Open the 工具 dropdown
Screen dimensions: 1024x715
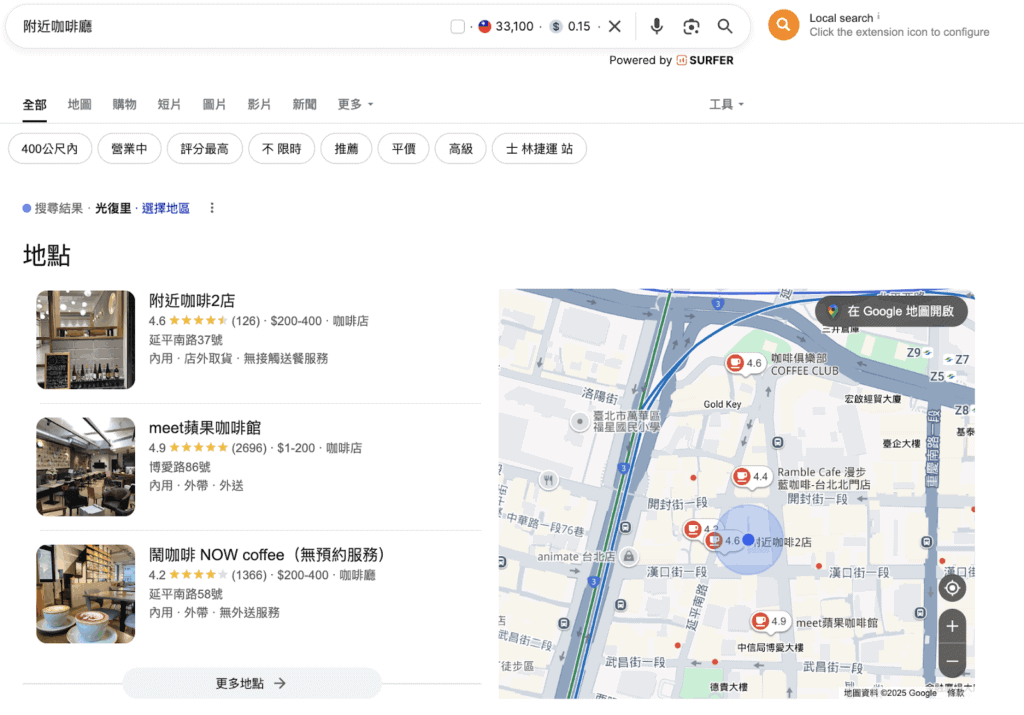pyautogui.click(x=725, y=104)
